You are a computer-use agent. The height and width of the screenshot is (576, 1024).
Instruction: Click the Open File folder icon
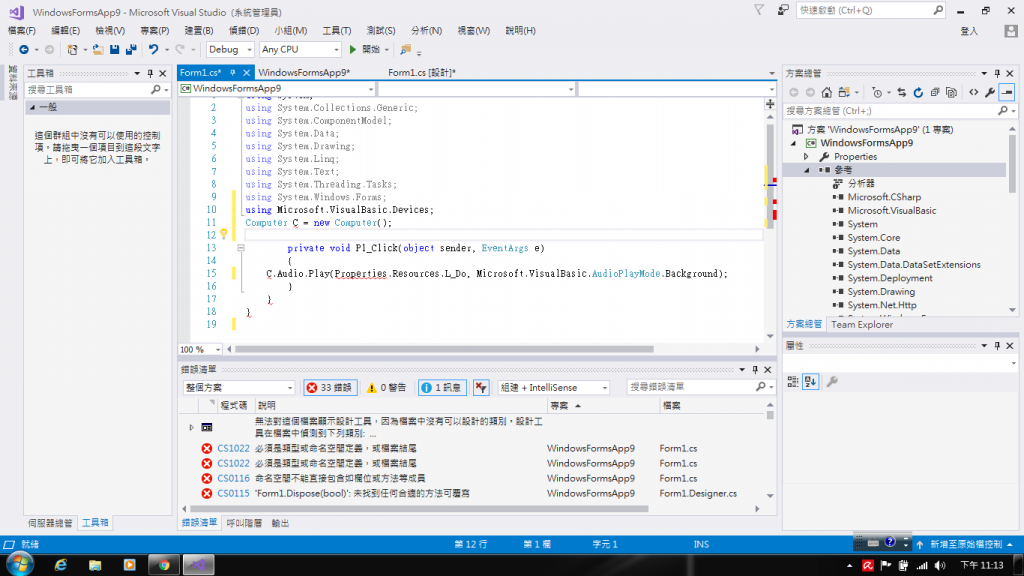(98, 50)
